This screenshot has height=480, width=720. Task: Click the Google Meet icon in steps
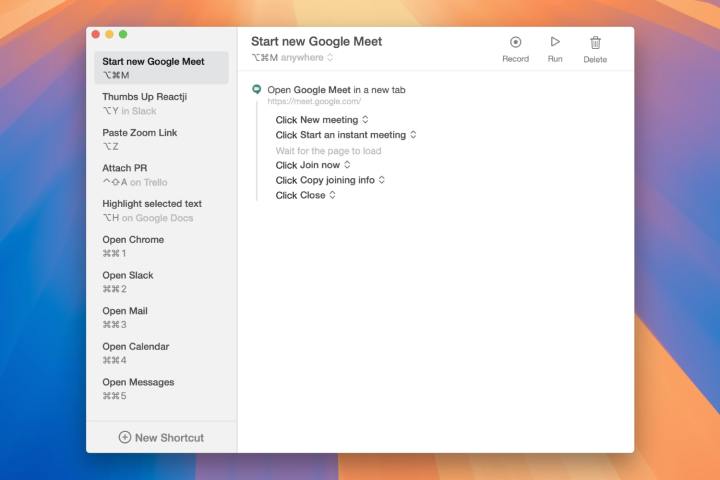point(257,90)
